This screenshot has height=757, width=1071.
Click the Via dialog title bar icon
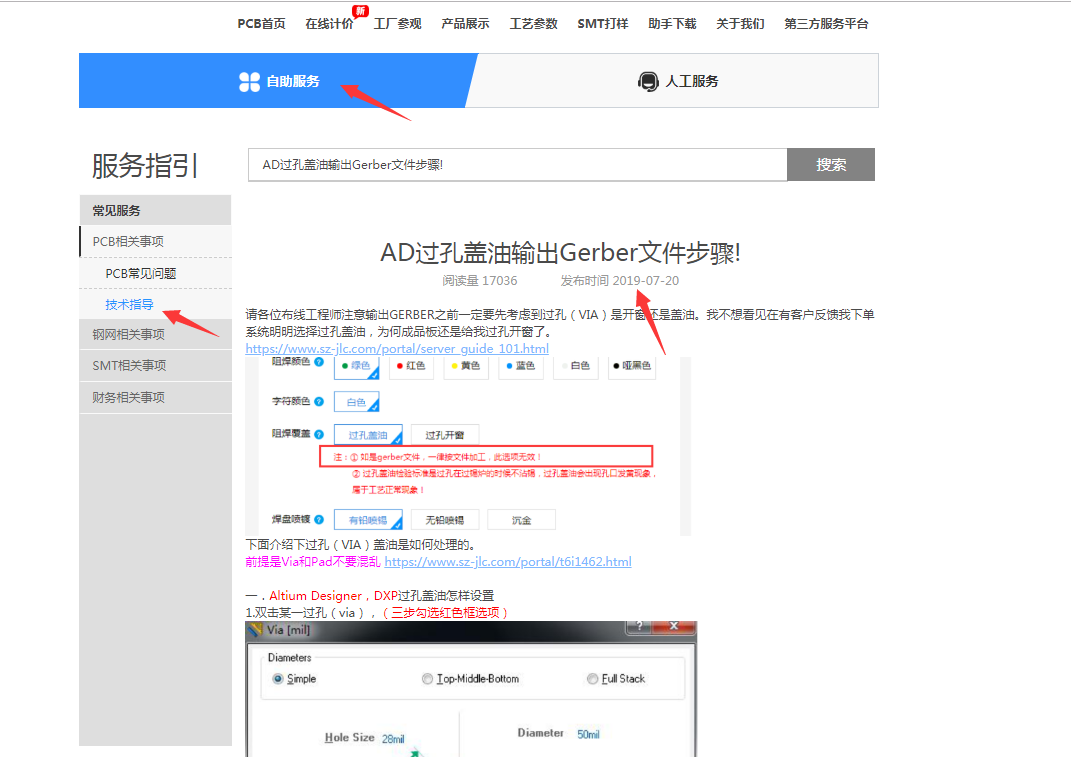(256, 630)
